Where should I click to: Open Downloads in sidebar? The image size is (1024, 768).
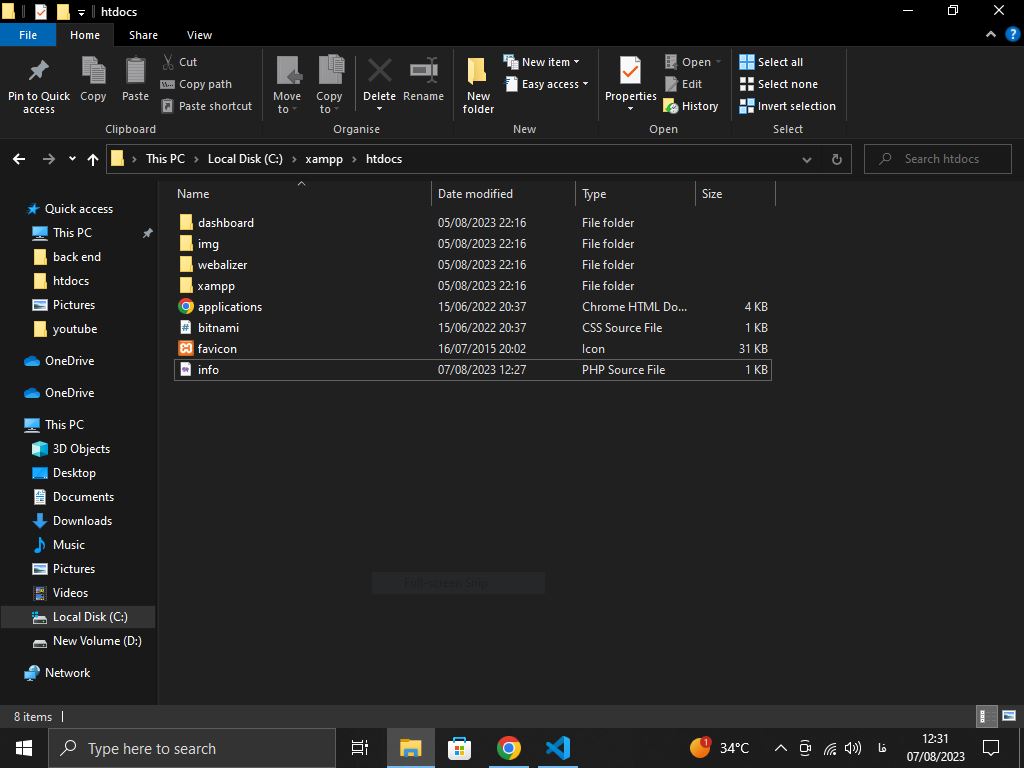[82, 520]
